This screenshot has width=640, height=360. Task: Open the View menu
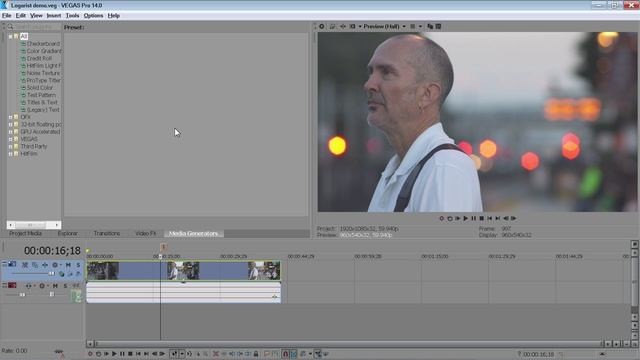click(36, 16)
